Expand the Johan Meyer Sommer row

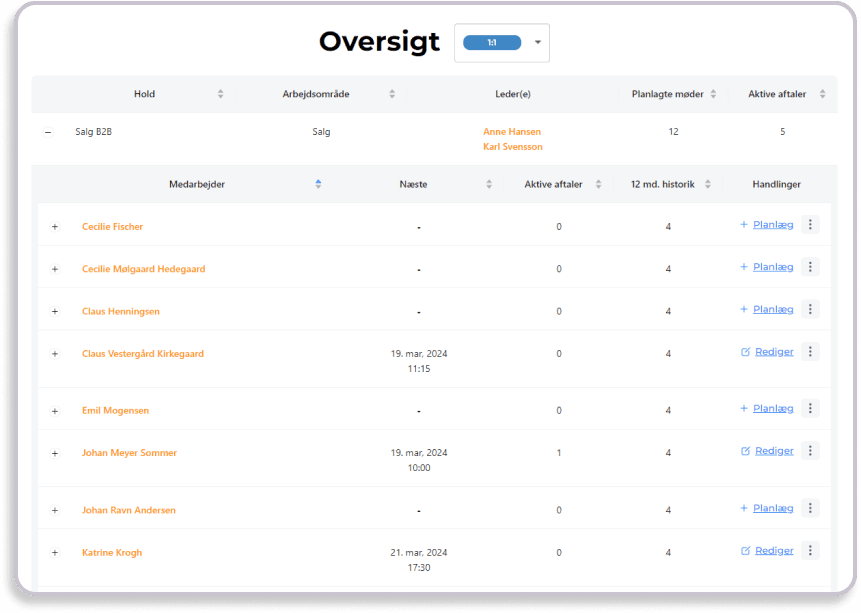[55, 453]
